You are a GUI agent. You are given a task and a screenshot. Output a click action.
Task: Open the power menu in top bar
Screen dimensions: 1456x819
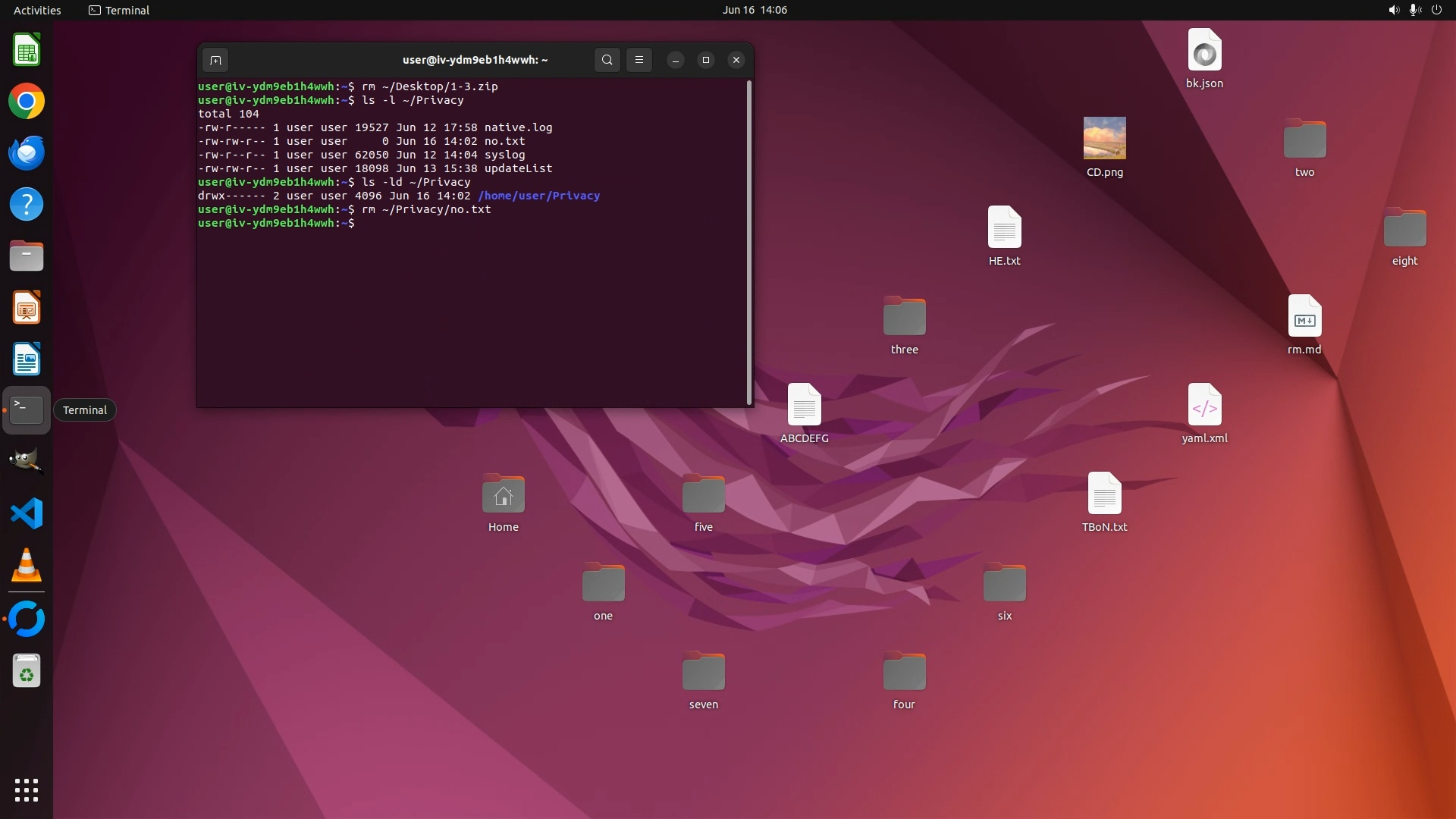1436,10
